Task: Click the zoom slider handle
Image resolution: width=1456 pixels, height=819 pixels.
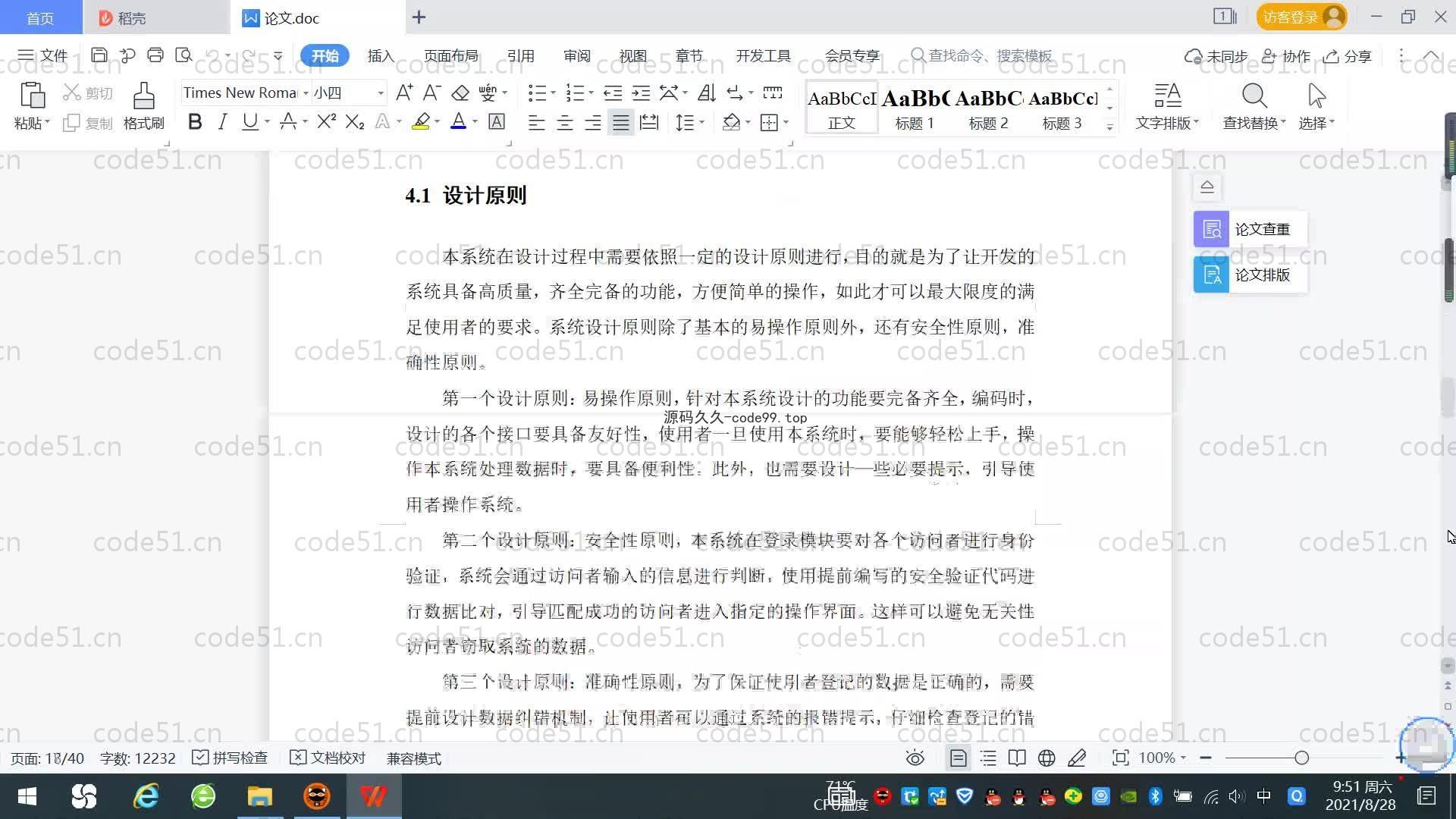Action: [x=1301, y=758]
